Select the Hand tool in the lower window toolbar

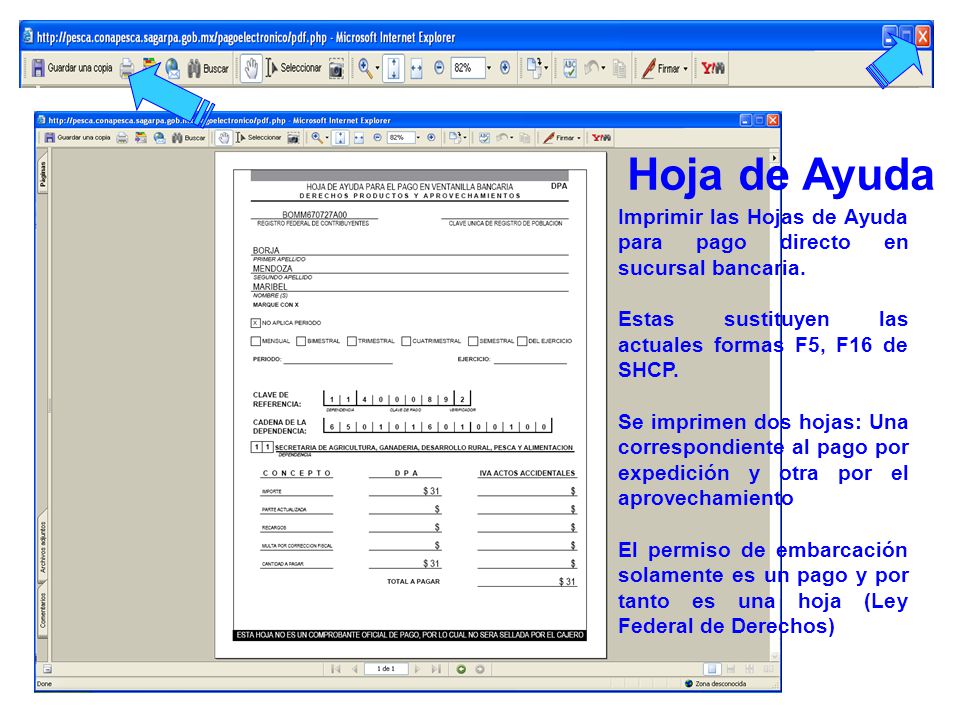pyautogui.click(x=224, y=138)
